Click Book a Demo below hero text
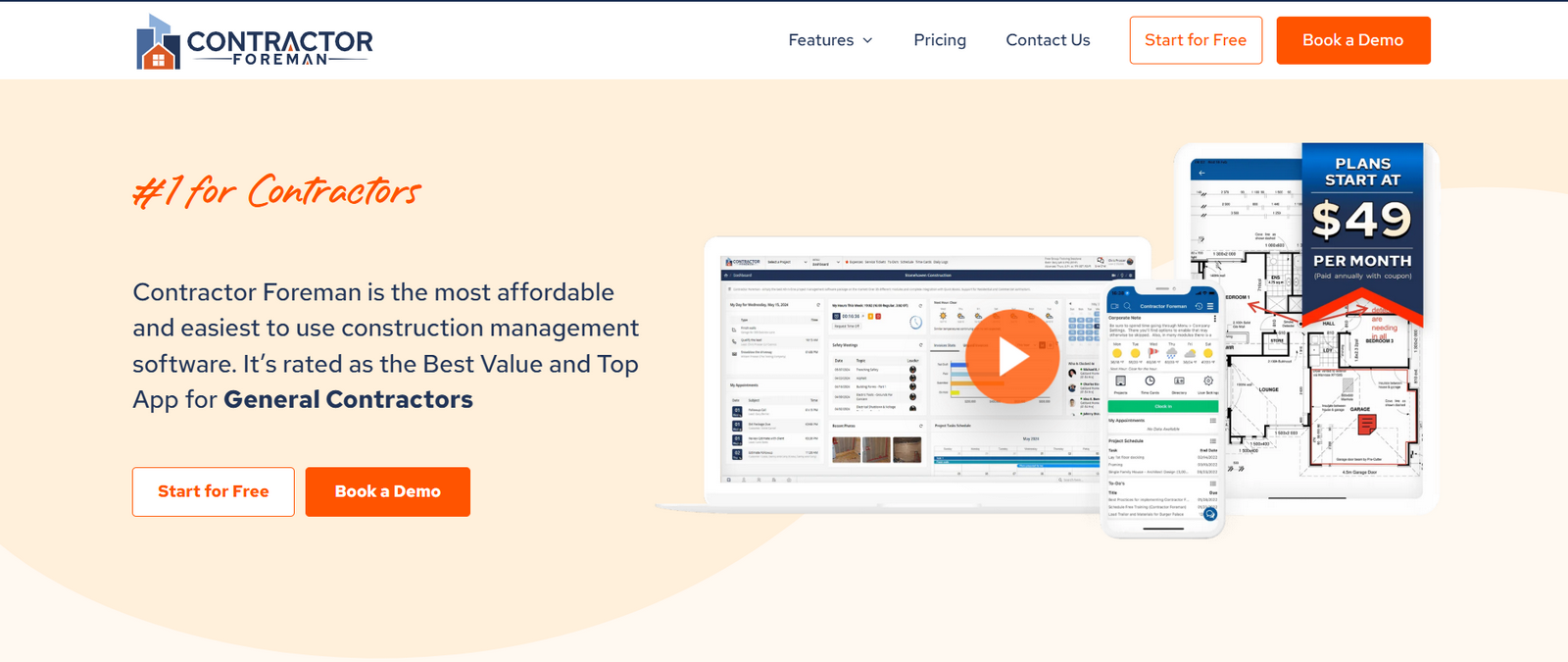 [388, 491]
